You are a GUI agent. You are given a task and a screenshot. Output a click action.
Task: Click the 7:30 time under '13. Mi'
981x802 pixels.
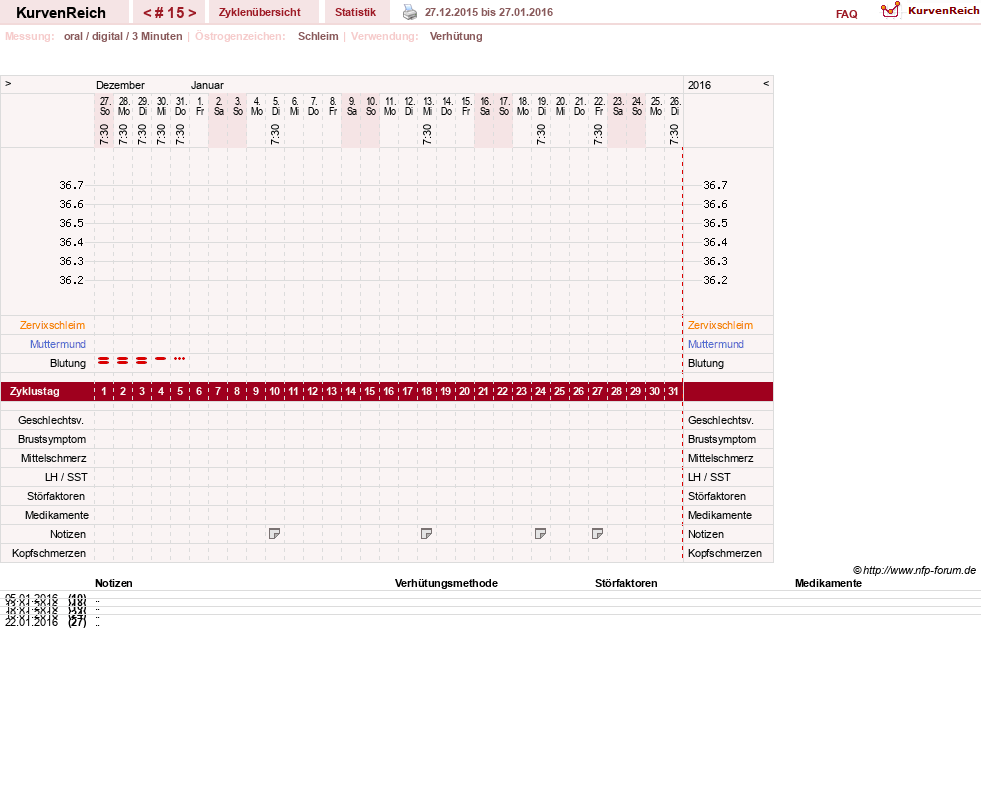tap(427, 134)
